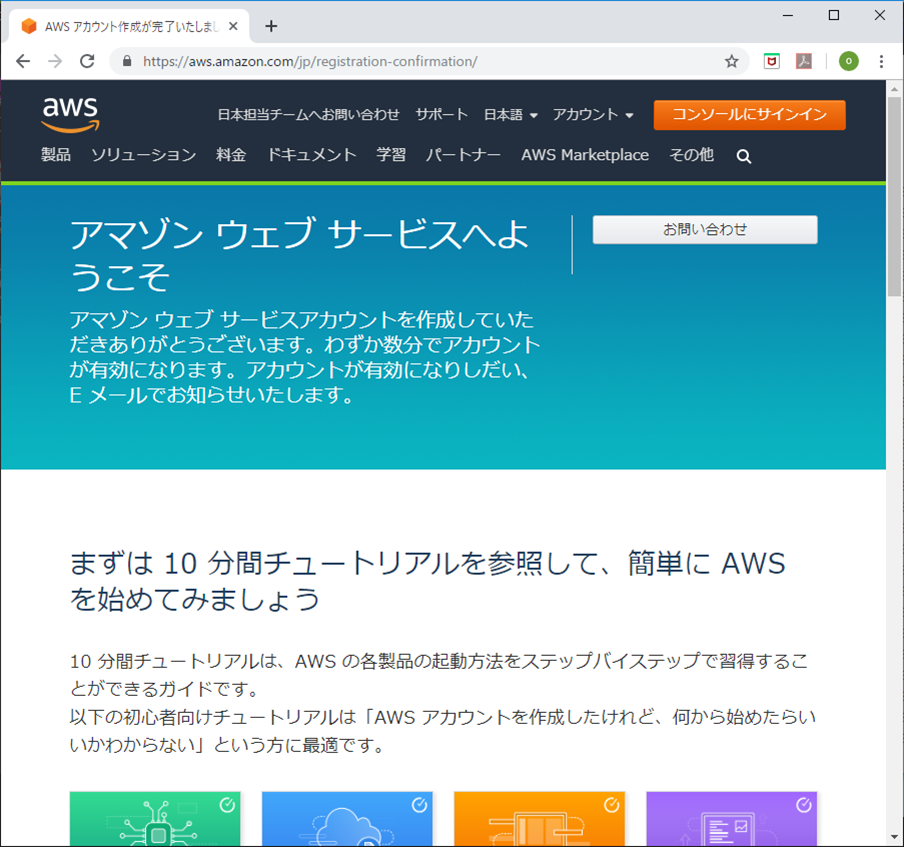
Task: Open the 学習 menu
Action: point(391,155)
